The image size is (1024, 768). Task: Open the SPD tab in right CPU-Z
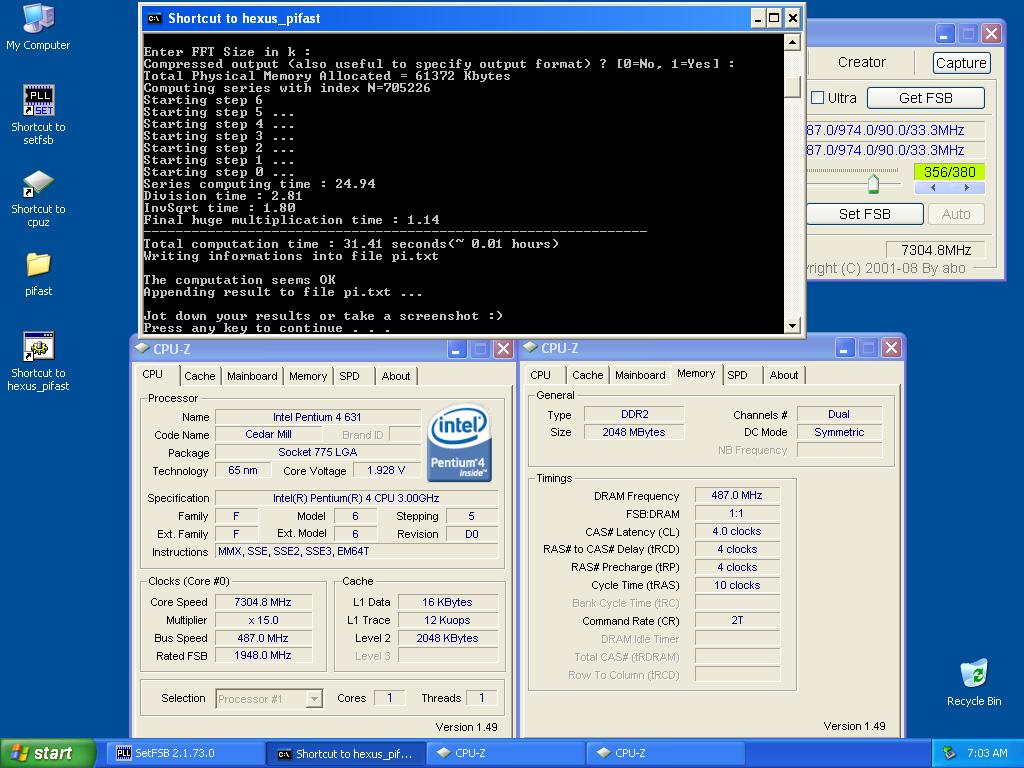coord(737,375)
